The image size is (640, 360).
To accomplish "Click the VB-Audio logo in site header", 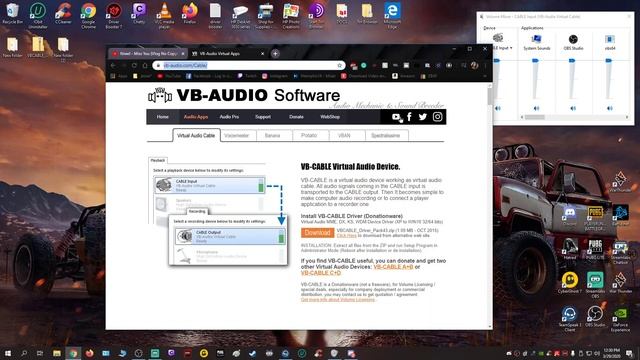I will pyautogui.click(x=160, y=96).
